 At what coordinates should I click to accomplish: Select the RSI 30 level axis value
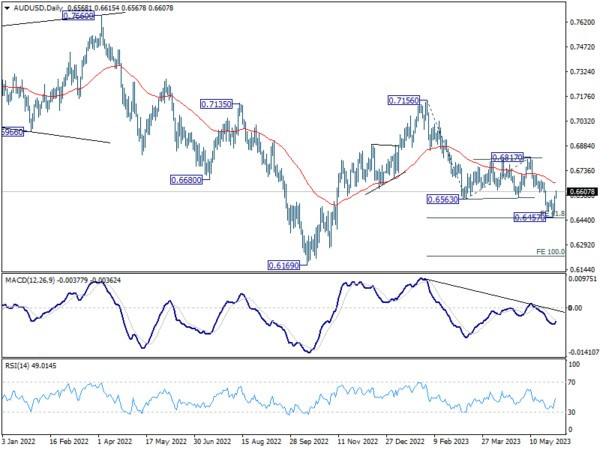574,412
